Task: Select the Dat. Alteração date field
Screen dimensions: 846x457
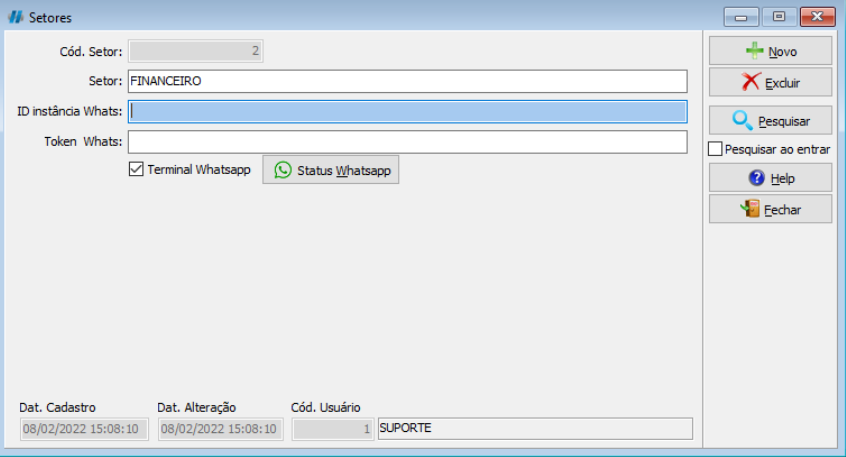Action: point(220,429)
